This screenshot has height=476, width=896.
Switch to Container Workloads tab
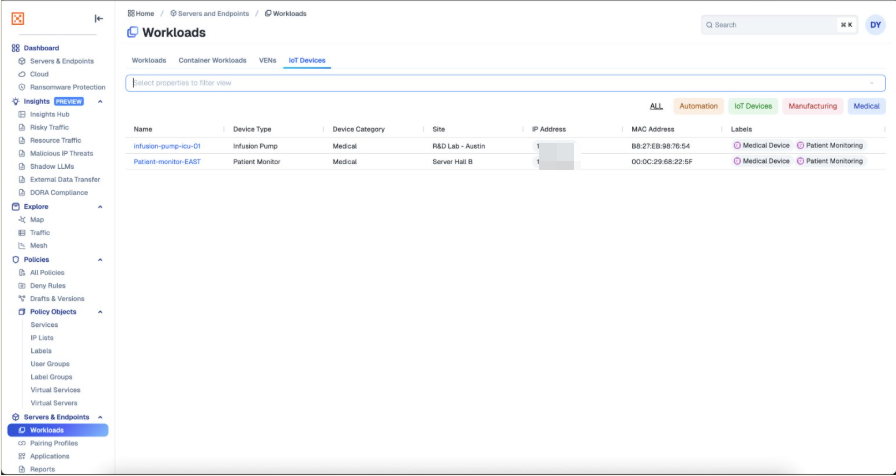213,60
